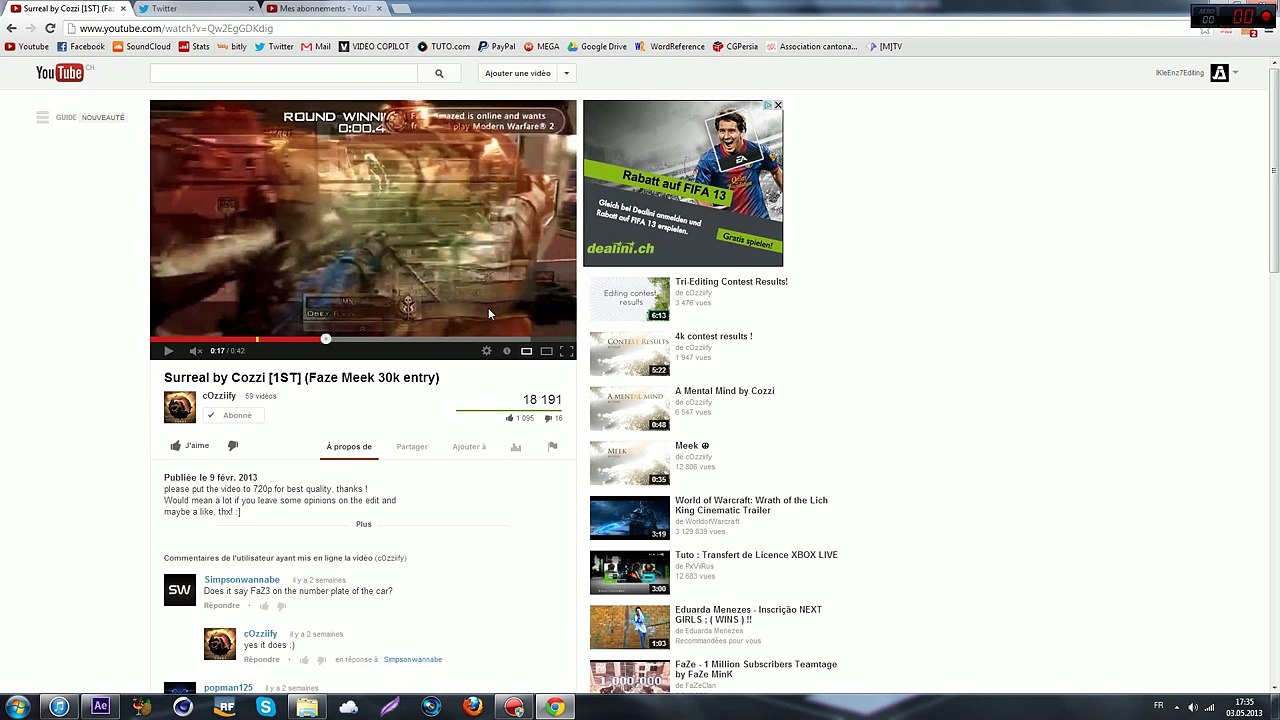The image size is (1280, 720).
Task: Click the seek bar handle on video
Action: click(326, 339)
